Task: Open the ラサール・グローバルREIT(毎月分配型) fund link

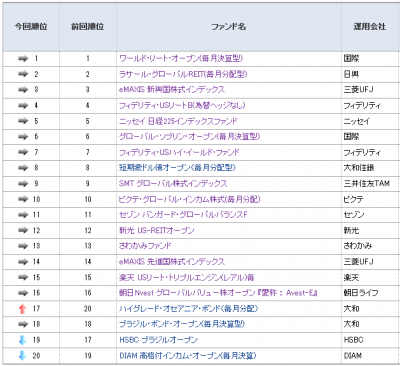Action: (x=183, y=74)
